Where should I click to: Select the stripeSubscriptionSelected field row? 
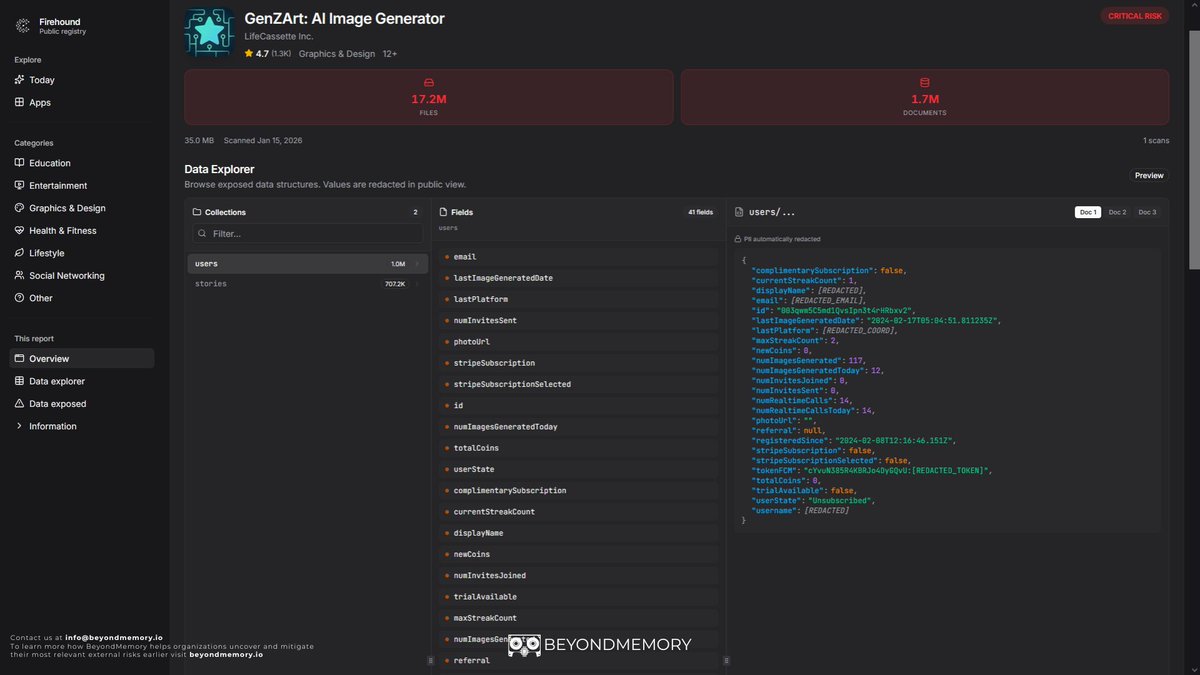pyautogui.click(x=578, y=384)
